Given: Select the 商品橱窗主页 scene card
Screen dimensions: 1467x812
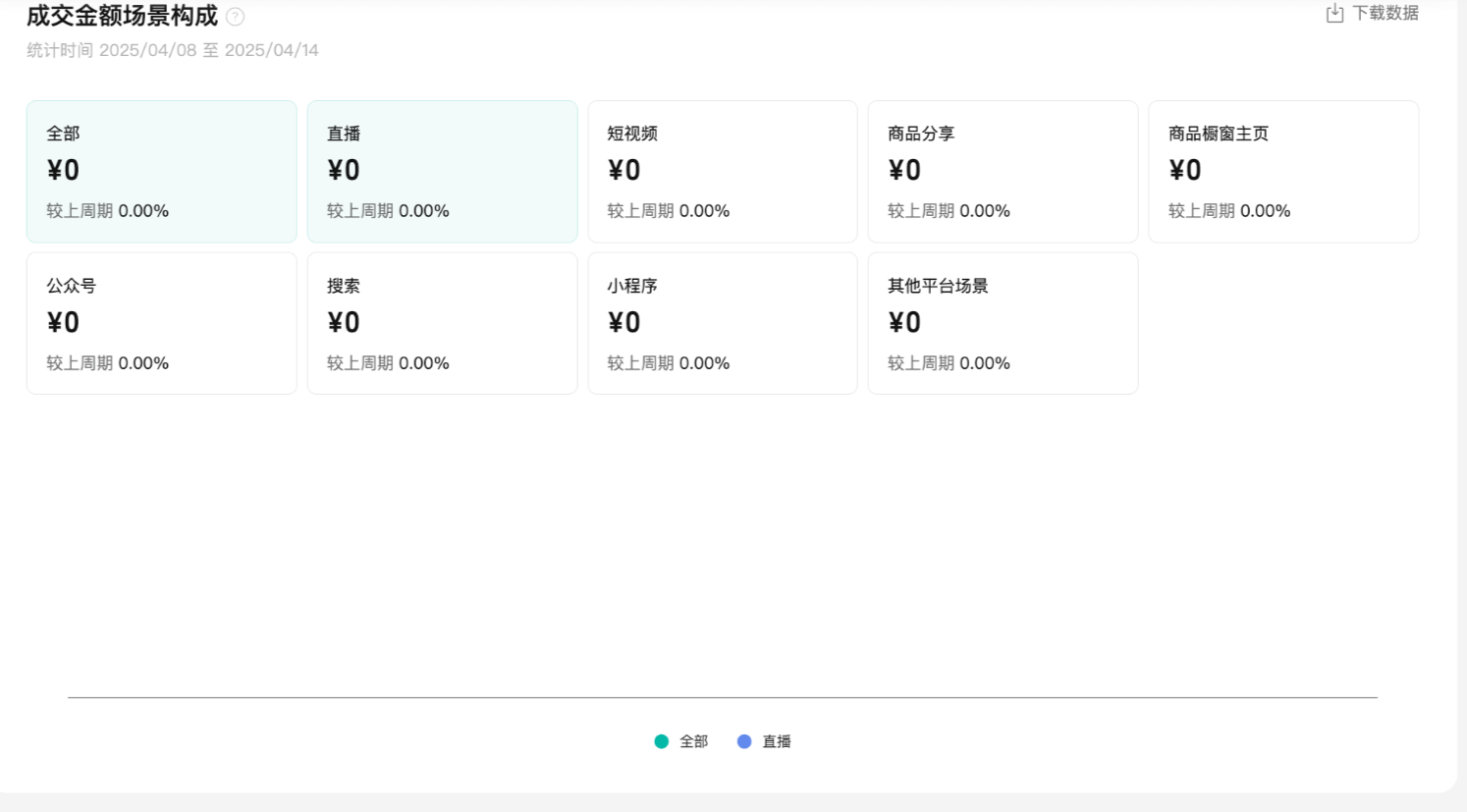Looking at the screenshot, I should coord(1282,171).
